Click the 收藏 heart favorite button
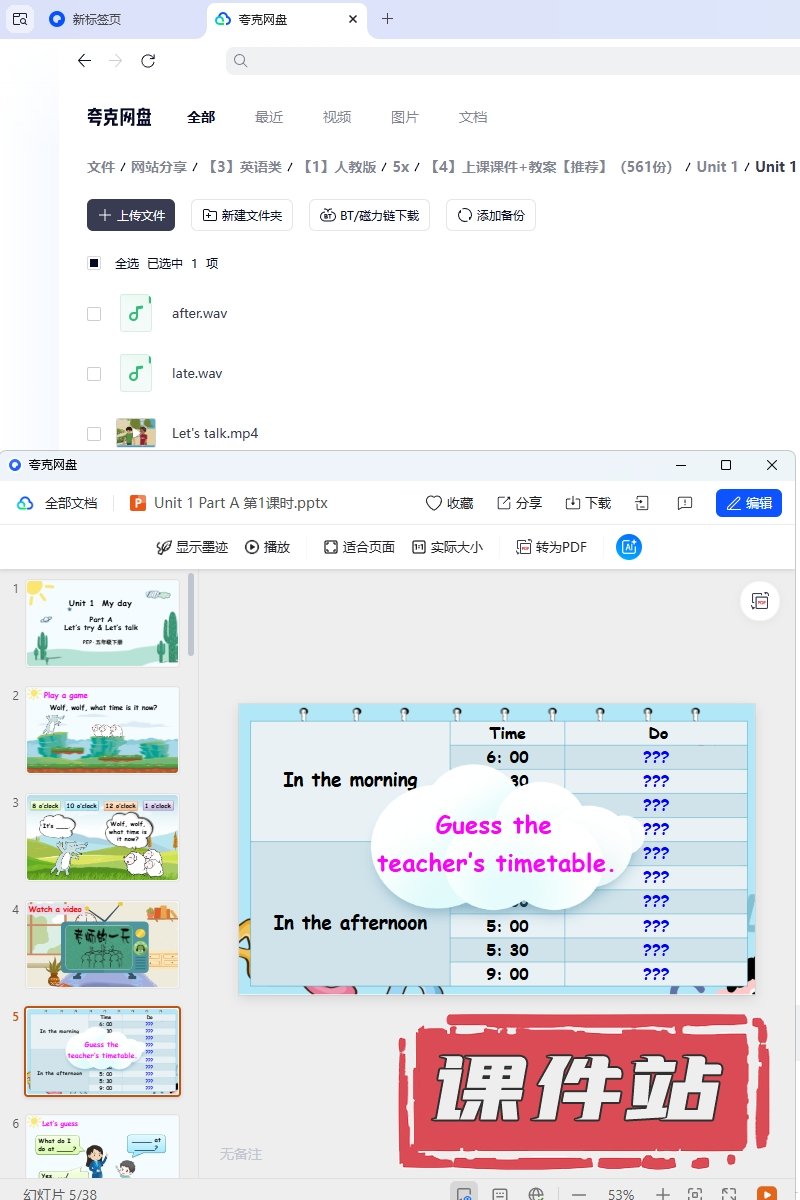Image resolution: width=800 pixels, height=1200 pixels. point(449,503)
